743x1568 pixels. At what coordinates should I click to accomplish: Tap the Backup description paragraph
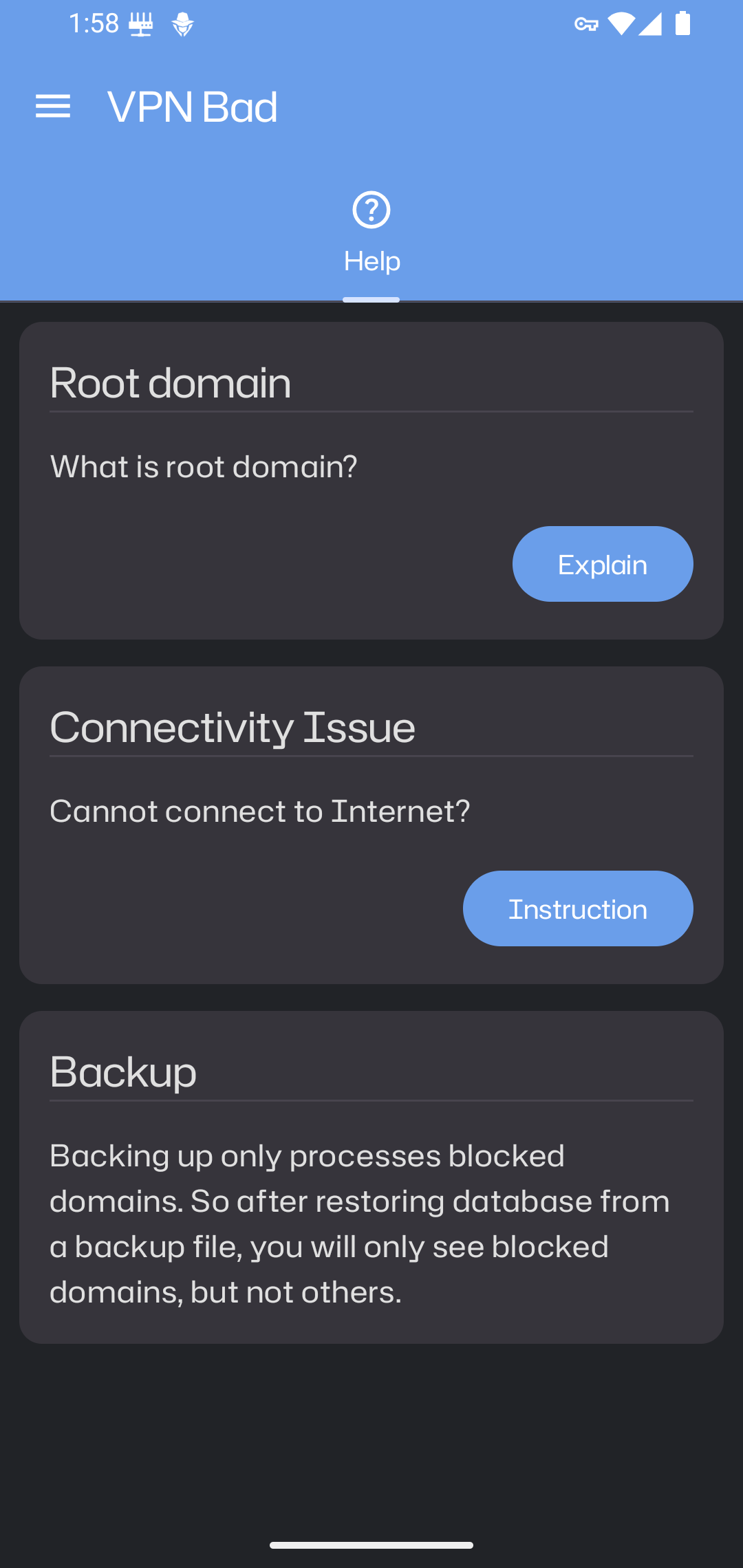[360, 1223]
